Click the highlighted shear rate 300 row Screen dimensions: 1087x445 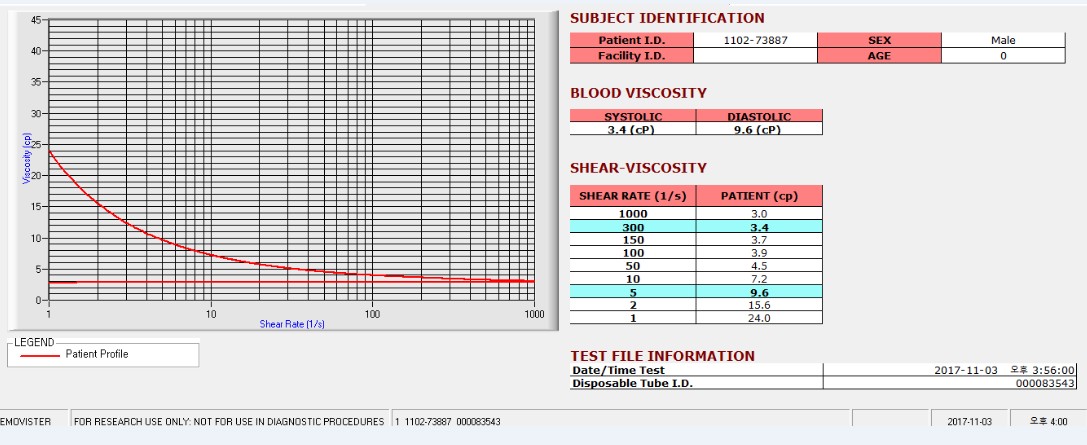(x=696, y=227)
